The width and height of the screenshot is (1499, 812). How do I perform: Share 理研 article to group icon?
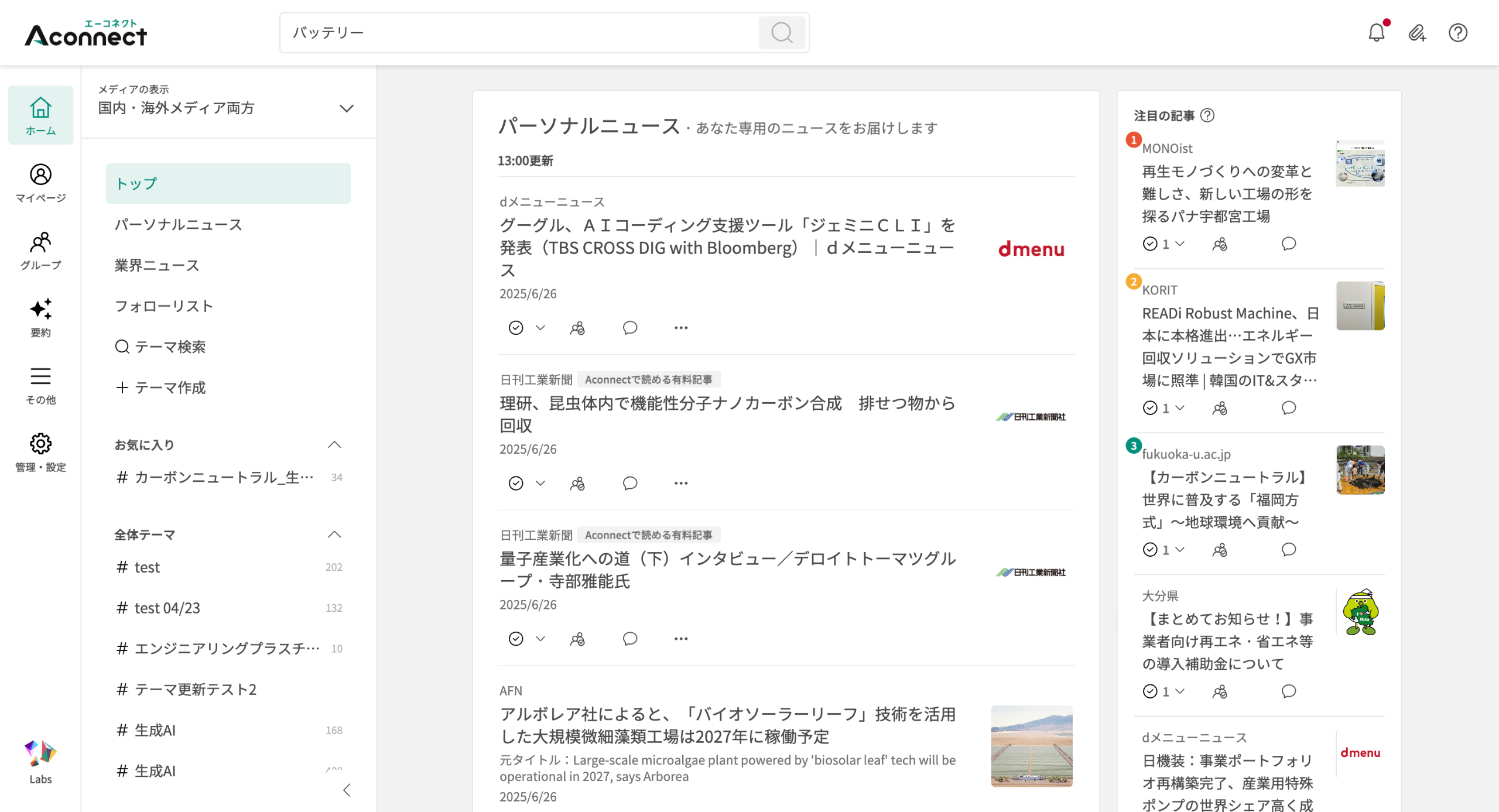(x=577, y=484)
